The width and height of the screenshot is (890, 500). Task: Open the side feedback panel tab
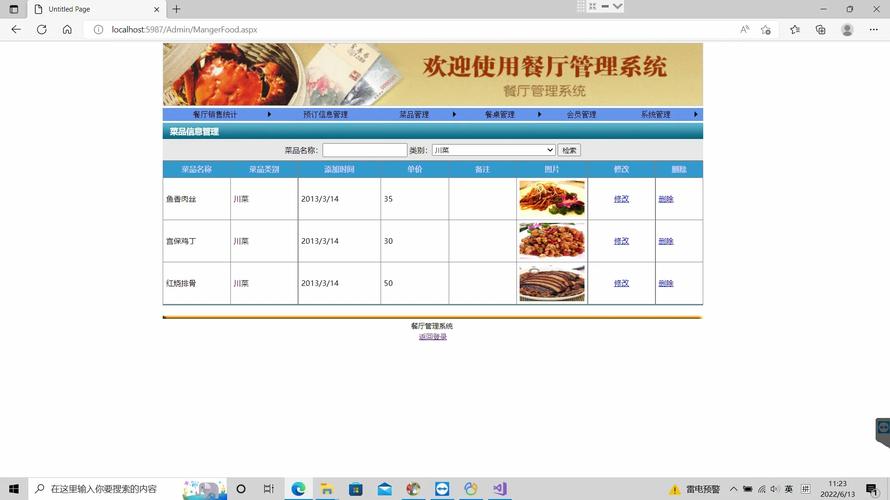[883, 431]
